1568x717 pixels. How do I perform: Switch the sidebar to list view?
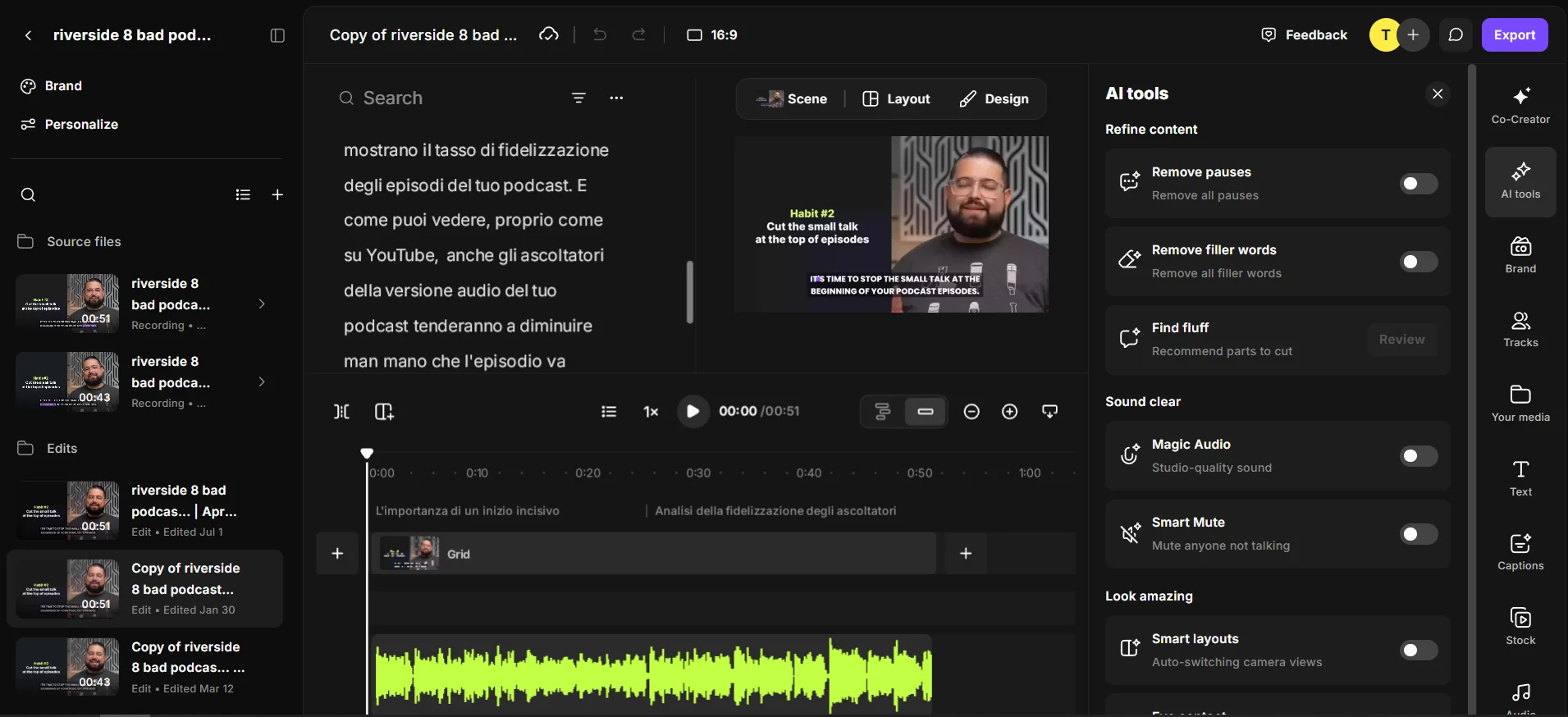pyautogui.click(x=243, y=194)
